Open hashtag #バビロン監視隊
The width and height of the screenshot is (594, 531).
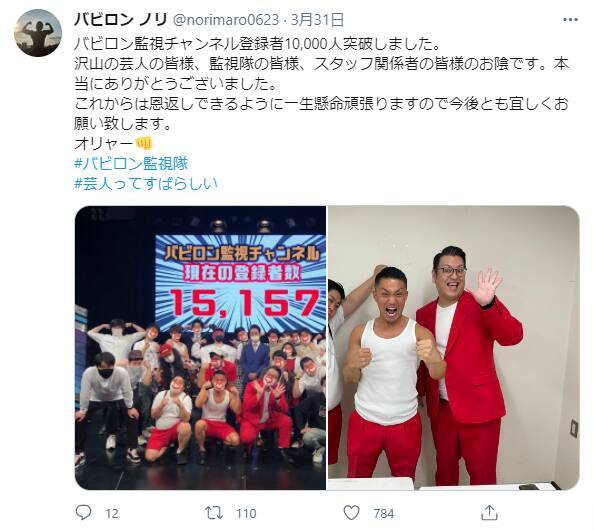point(131,163)
